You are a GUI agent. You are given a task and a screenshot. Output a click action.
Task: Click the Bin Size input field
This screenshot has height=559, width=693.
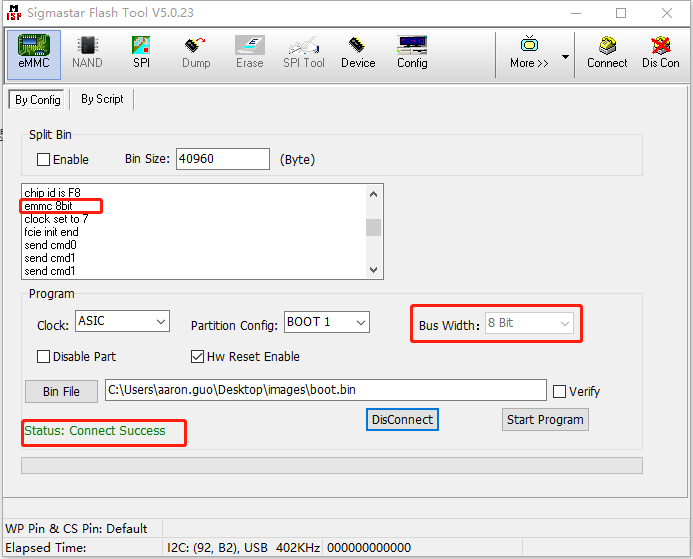[222, 159]
